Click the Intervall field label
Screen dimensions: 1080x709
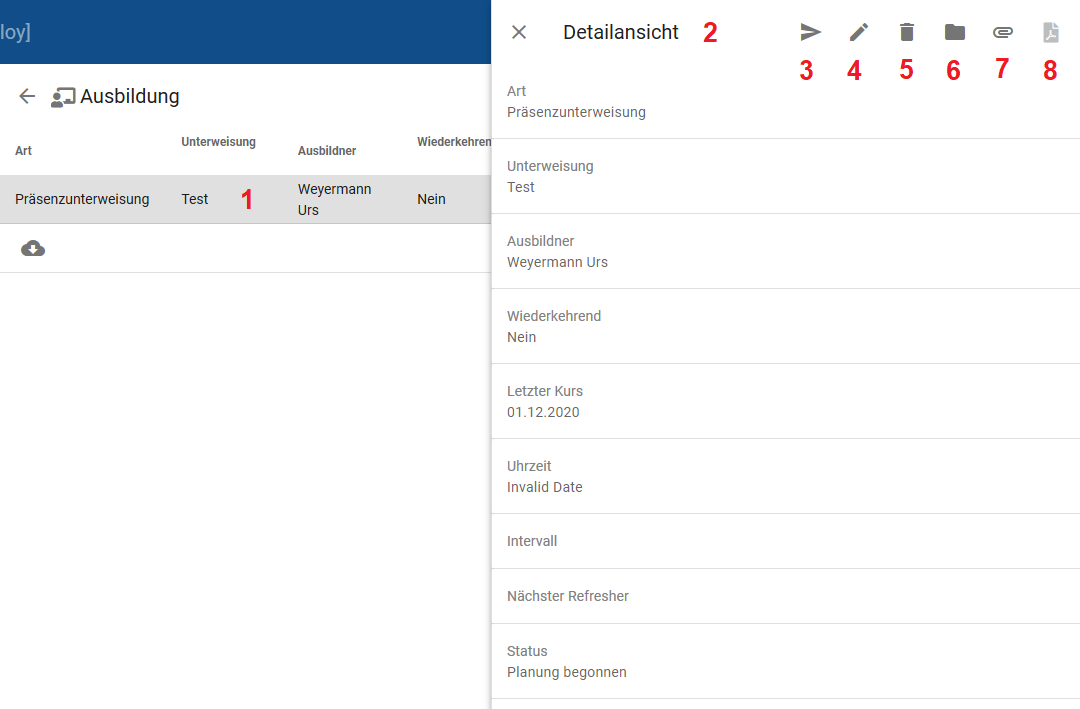tap(532, 542)
